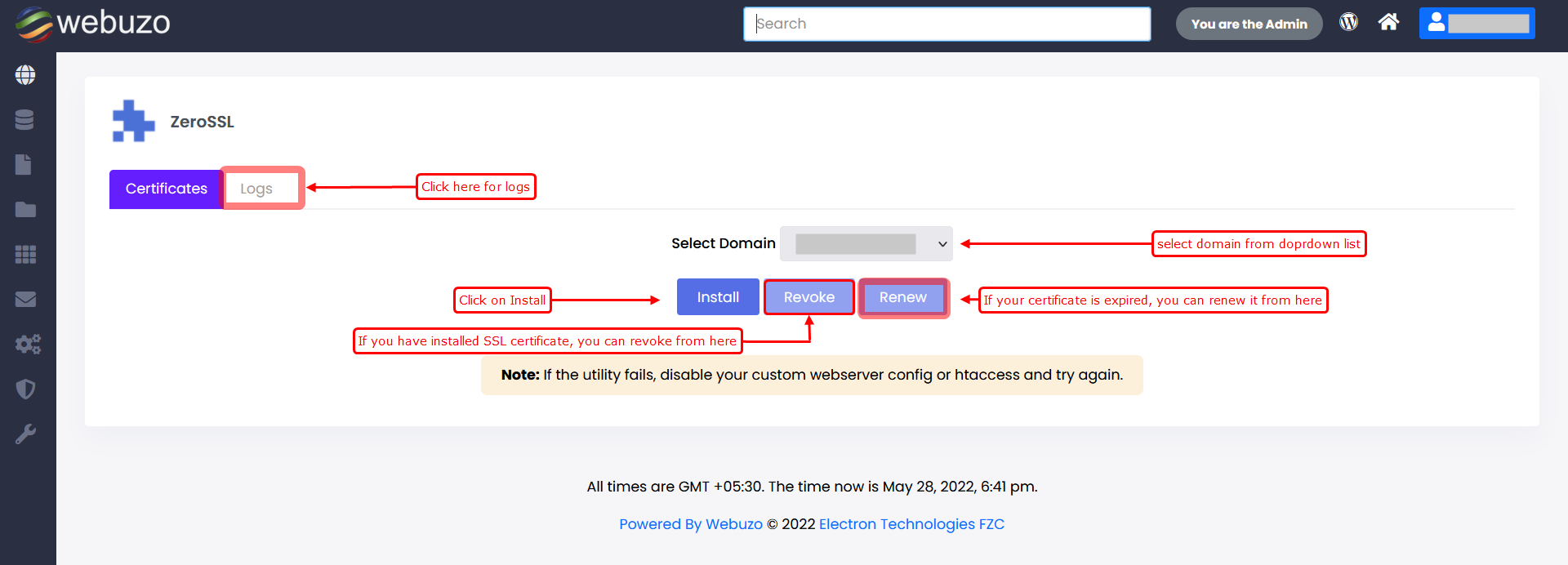This screenshot has width=1568, height=565.
Task: Open the folder sidebar icon
Action: [x=25, y=210]
